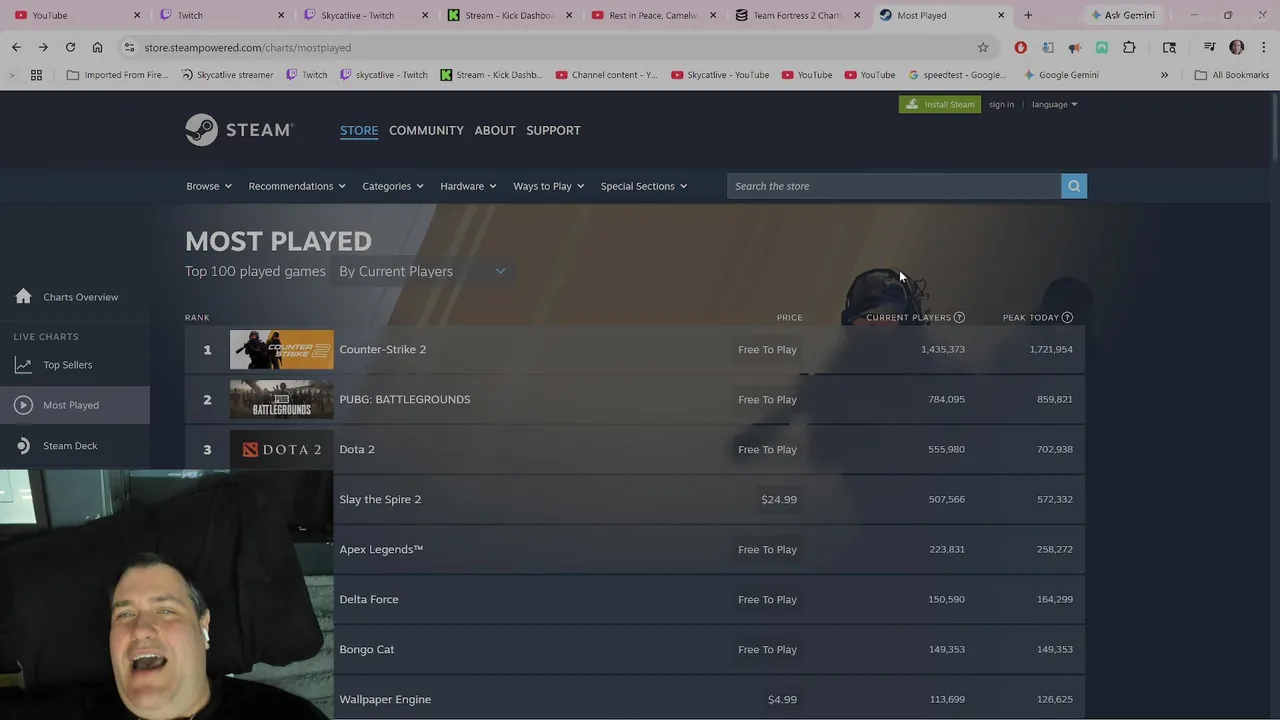Image resolution: width=1280 pixels, height=720 pixels.
Task: Open the Chrome profile avatar
Action: pyautogui.click(x=1237, y=47)
